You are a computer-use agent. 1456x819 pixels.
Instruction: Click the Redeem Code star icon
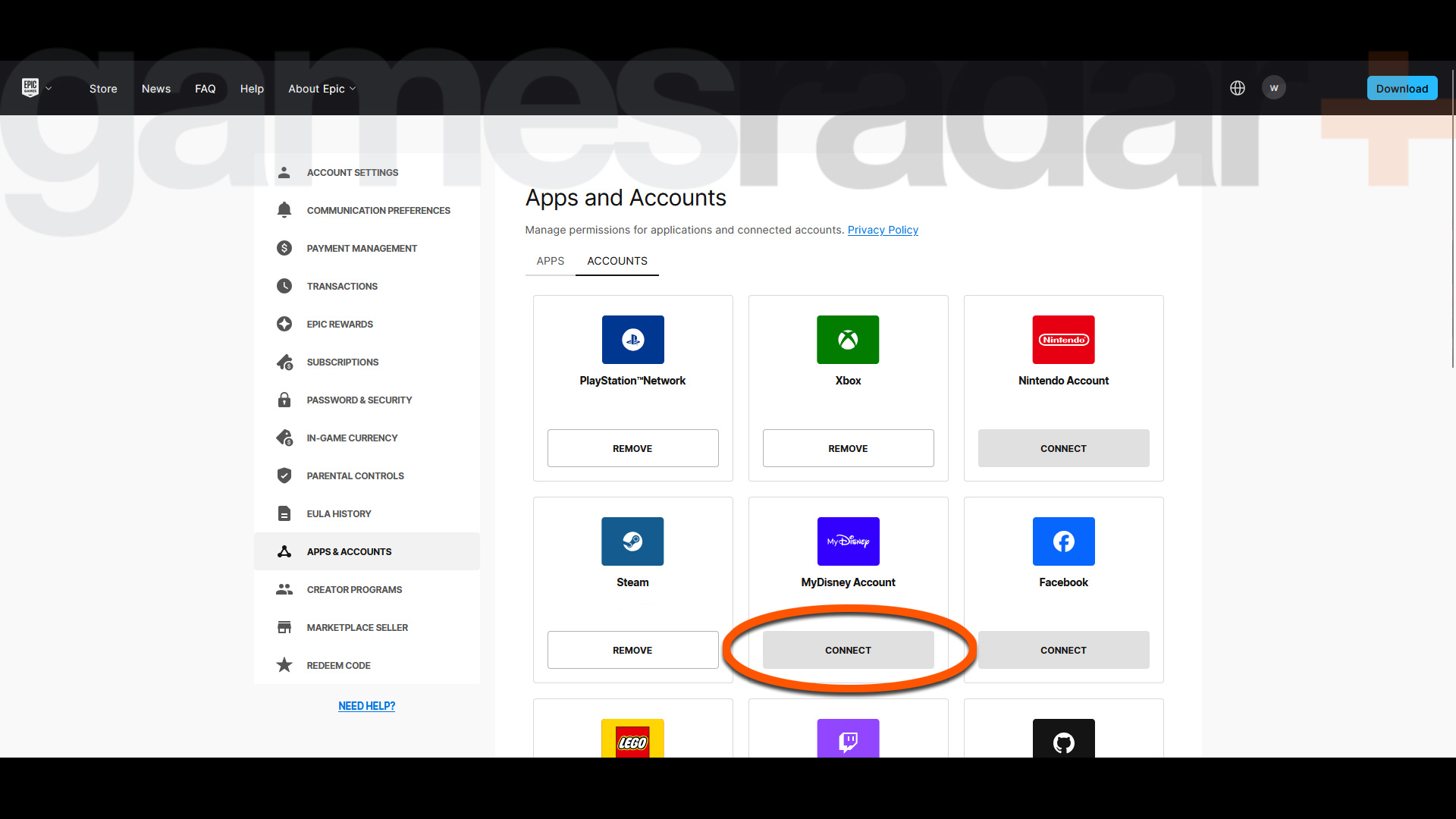(x=284, y=665)
